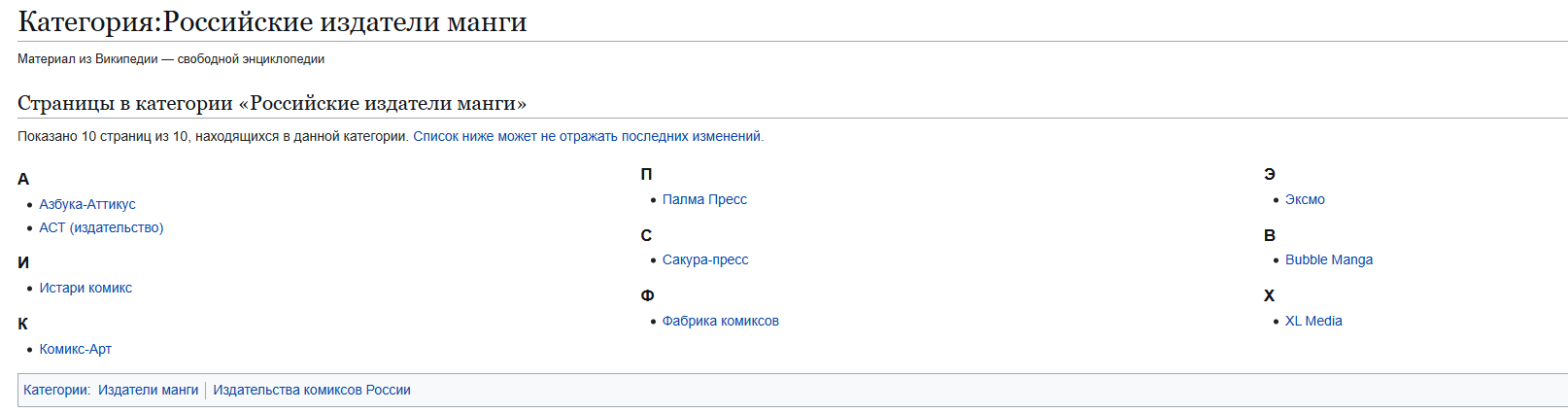Click the АСТ (издательство) link
This screenshot has width=1568, height=413.
[x=101, y=227]
